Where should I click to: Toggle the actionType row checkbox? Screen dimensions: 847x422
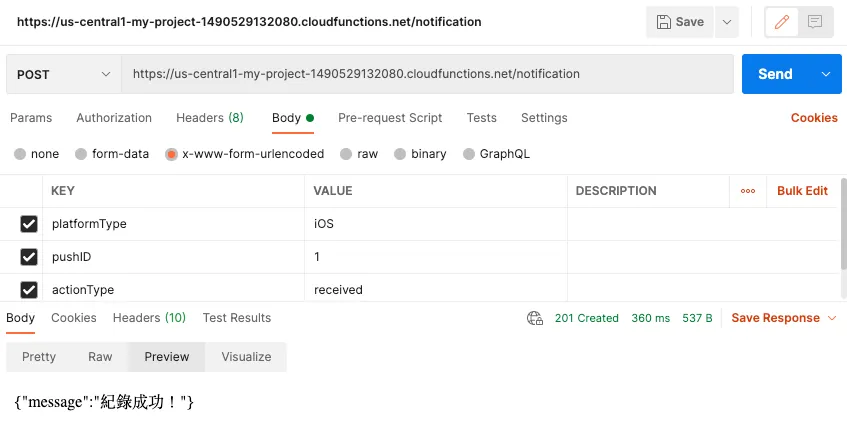(29, 290)
